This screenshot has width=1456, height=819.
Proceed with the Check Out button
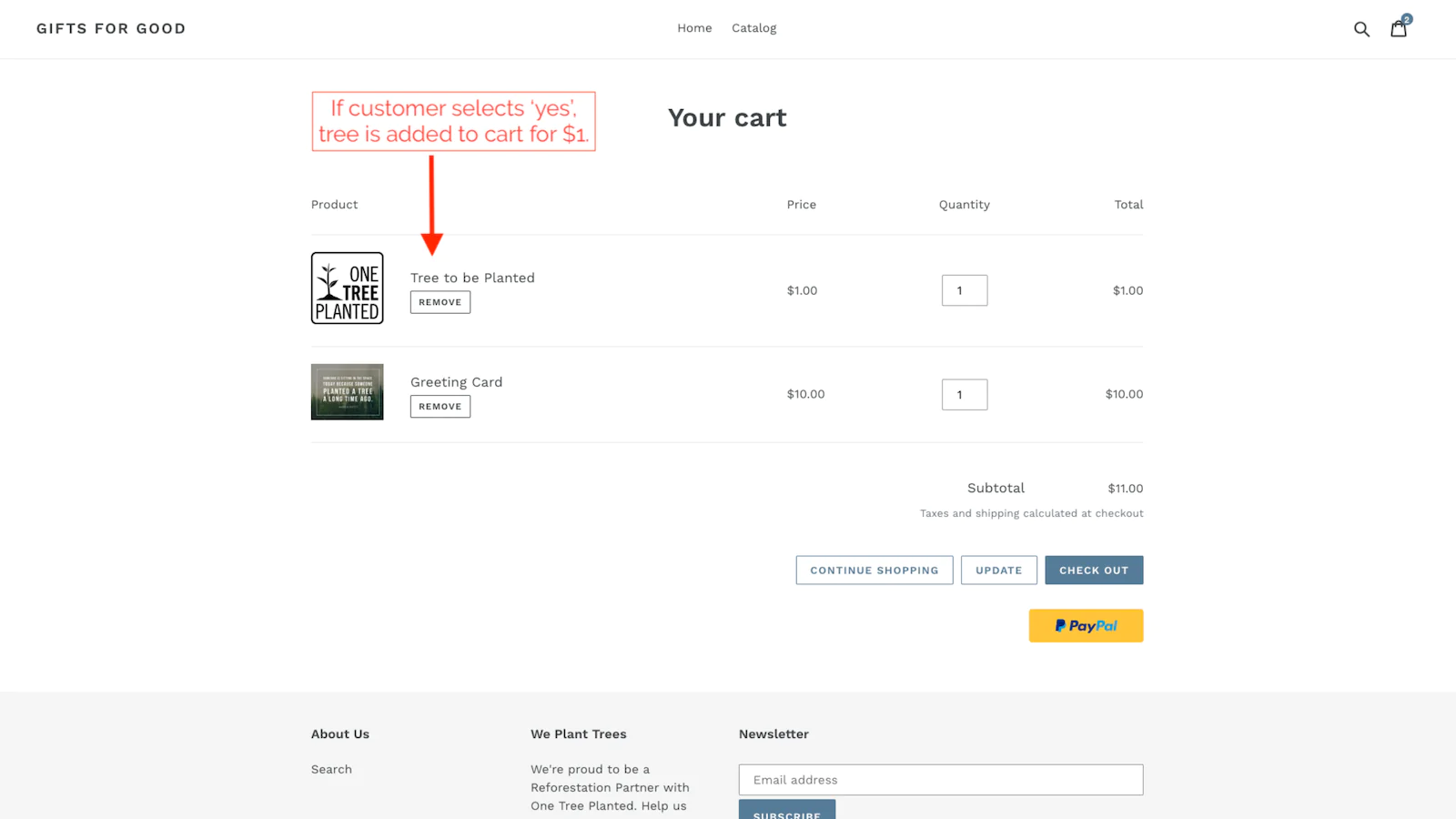[1094, 571]
